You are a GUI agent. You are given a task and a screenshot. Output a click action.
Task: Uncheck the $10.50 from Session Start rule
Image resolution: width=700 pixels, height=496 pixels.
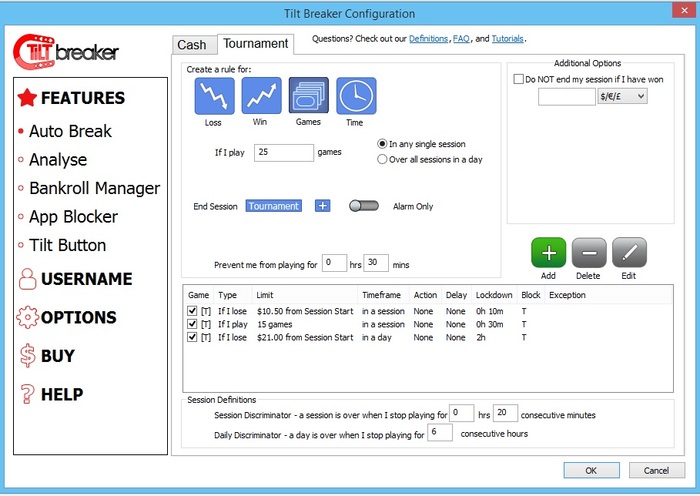pos(192,311)
